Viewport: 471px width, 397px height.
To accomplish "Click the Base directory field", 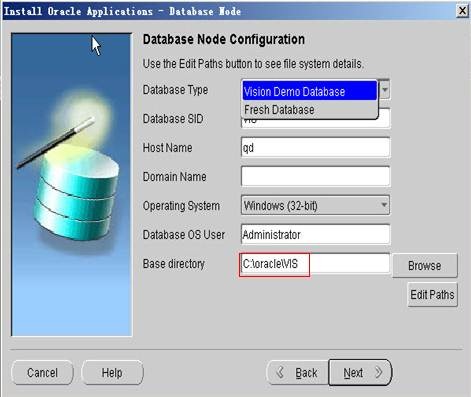I will [315, 264].
